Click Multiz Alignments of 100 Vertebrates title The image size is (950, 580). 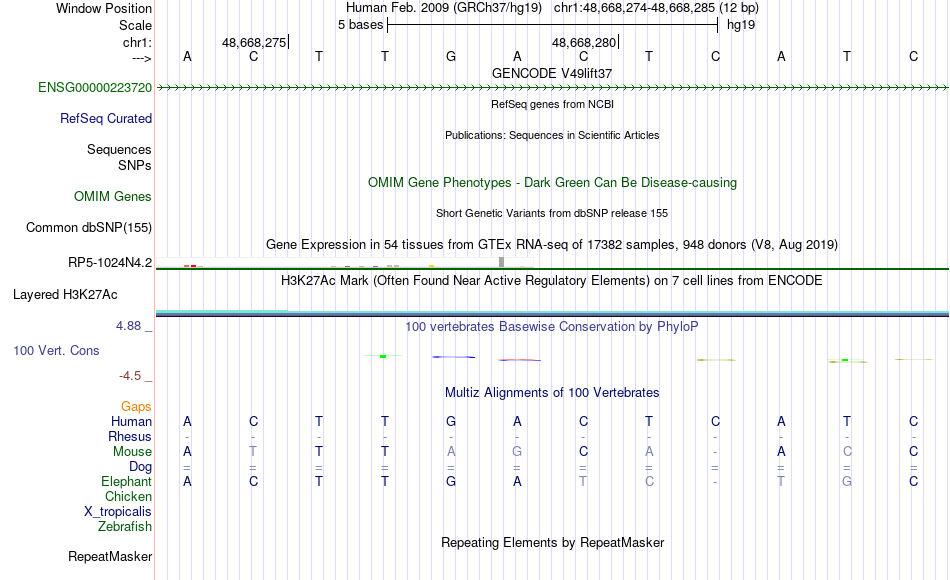[552, 393]
